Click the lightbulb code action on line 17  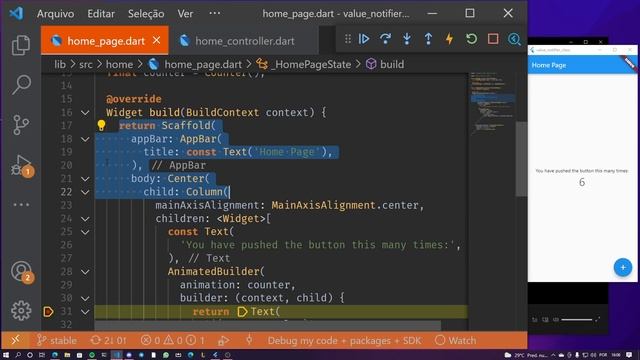101,125
